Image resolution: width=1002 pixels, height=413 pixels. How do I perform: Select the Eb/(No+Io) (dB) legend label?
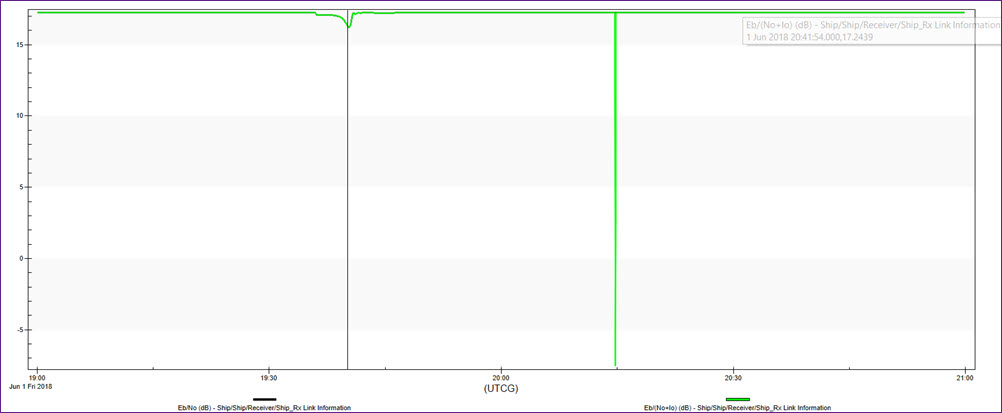click(738, 408)
